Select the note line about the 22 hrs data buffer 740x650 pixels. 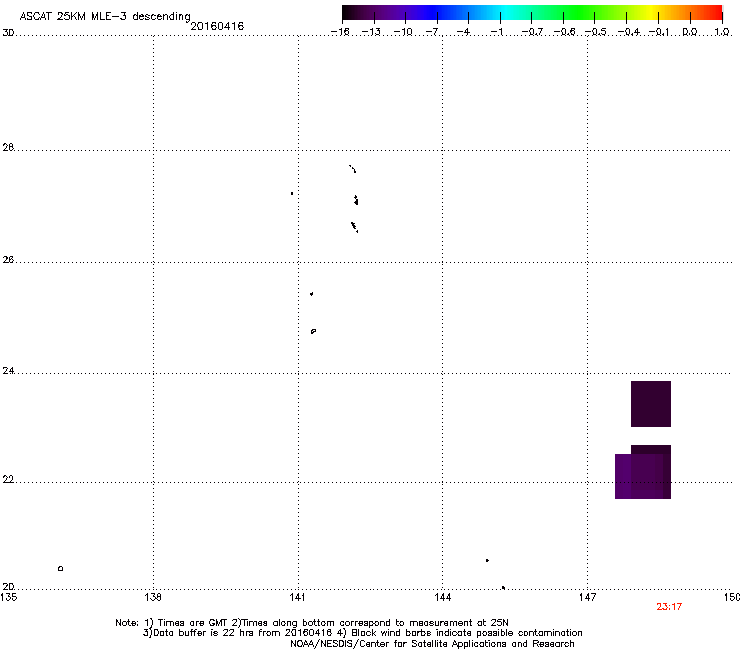[x=362, y=633]
